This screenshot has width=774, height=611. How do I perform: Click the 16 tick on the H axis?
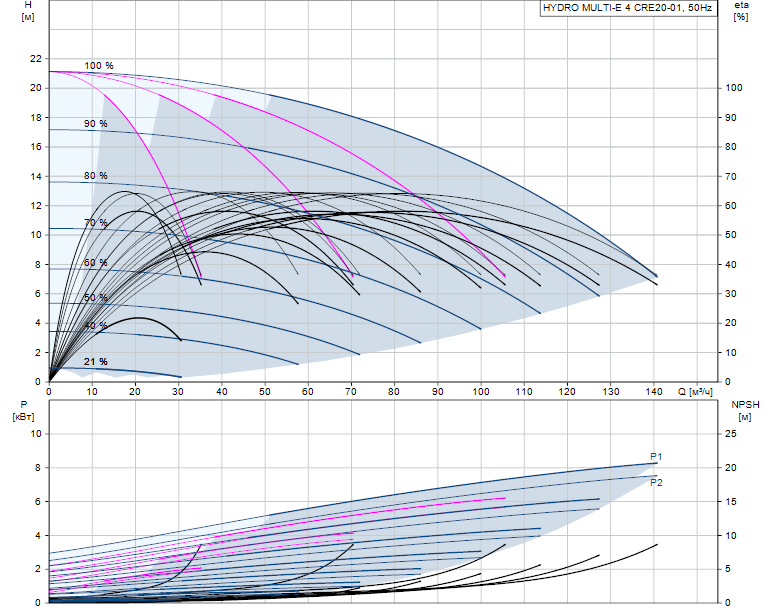(x=36, y=147)
